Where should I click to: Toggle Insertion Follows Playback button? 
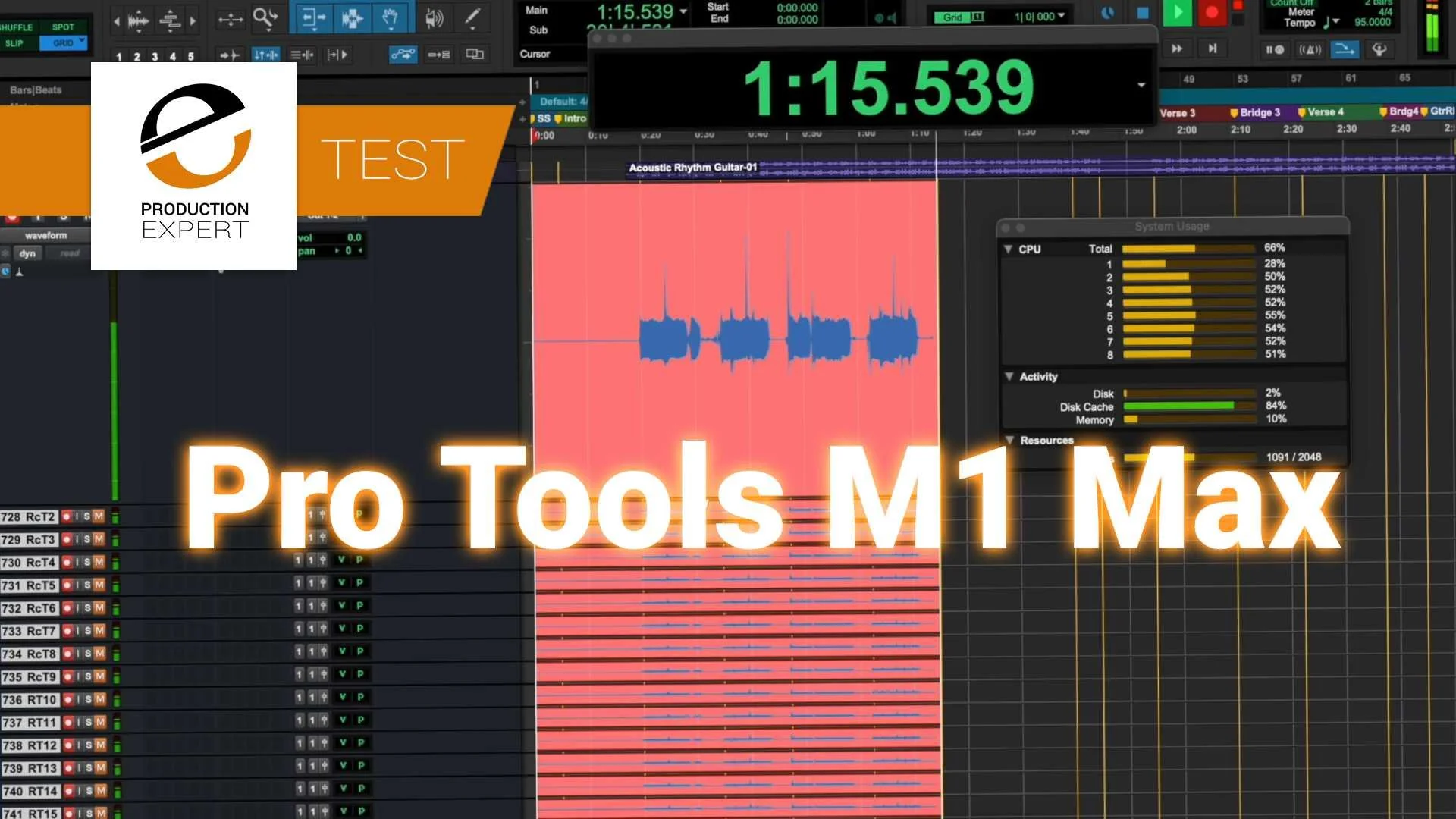coord(337,55)
